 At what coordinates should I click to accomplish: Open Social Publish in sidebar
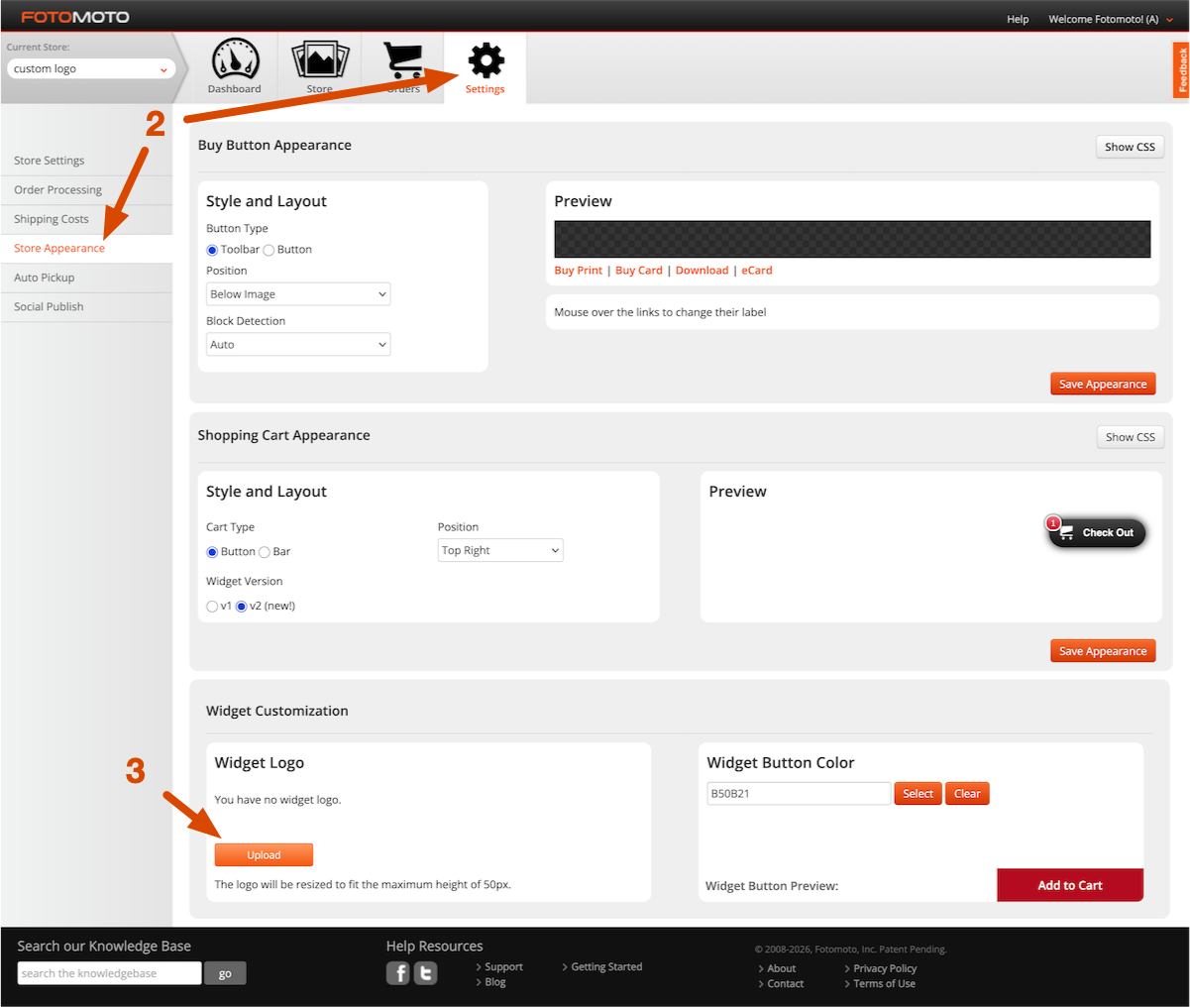click(x=49, y=306)
